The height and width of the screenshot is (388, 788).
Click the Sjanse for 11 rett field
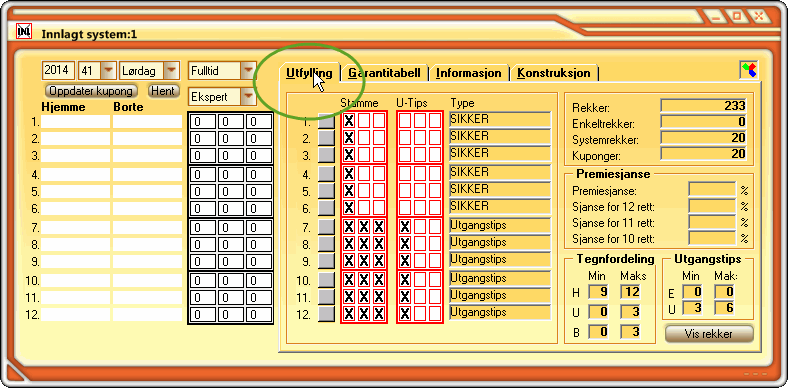coord(712,222)
